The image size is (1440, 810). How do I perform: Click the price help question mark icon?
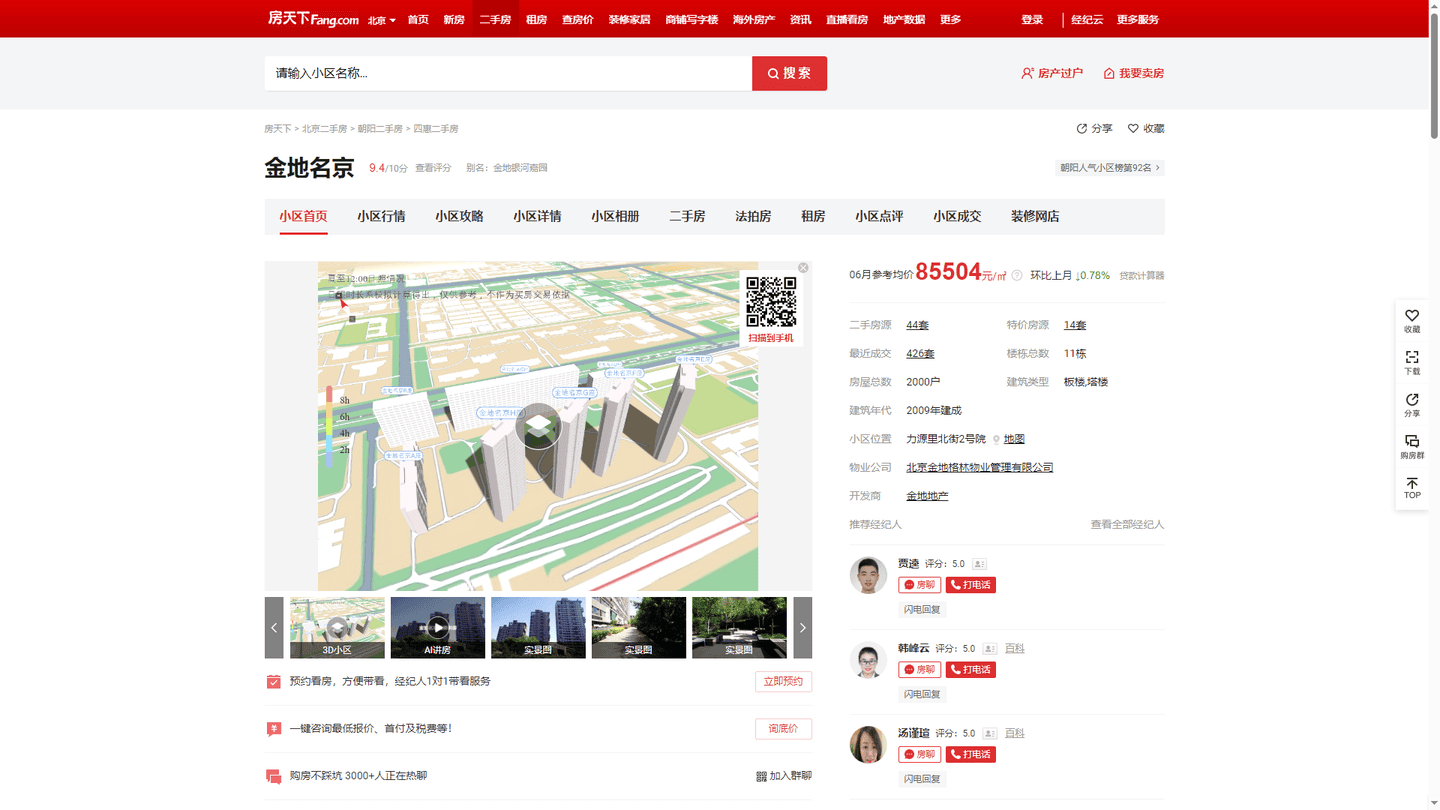[x=1017, y=275]
